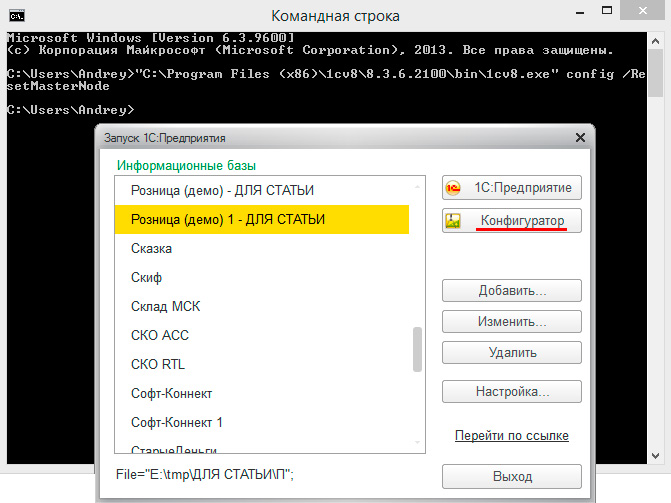Select the СтарыеДеньги infobase at list bottom
Screen dimensions: 671x503
(x=262, y=447)
